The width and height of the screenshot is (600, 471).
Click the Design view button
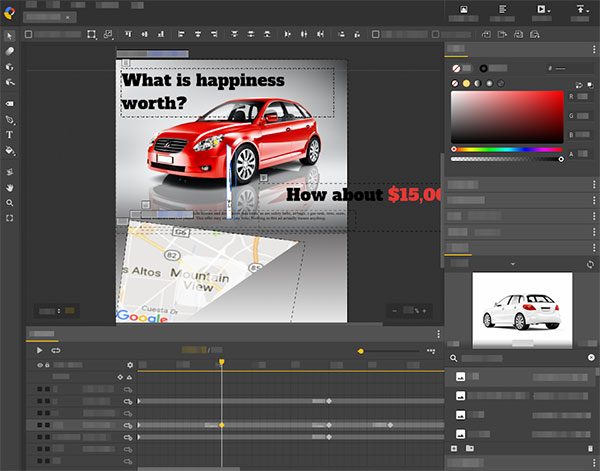[x=464, y=10]
